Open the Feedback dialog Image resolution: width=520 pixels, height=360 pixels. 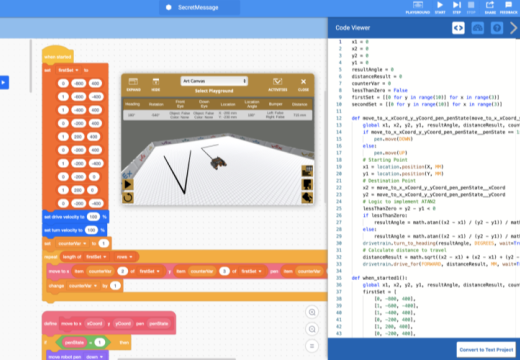[509, 8]
